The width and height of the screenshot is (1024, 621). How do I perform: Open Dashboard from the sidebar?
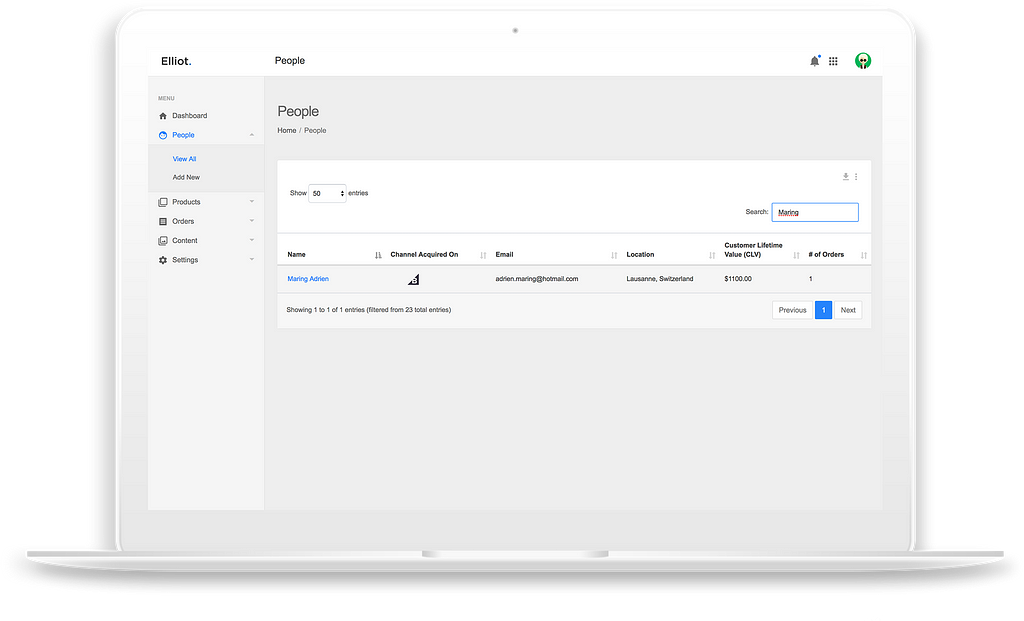[189, 116]
